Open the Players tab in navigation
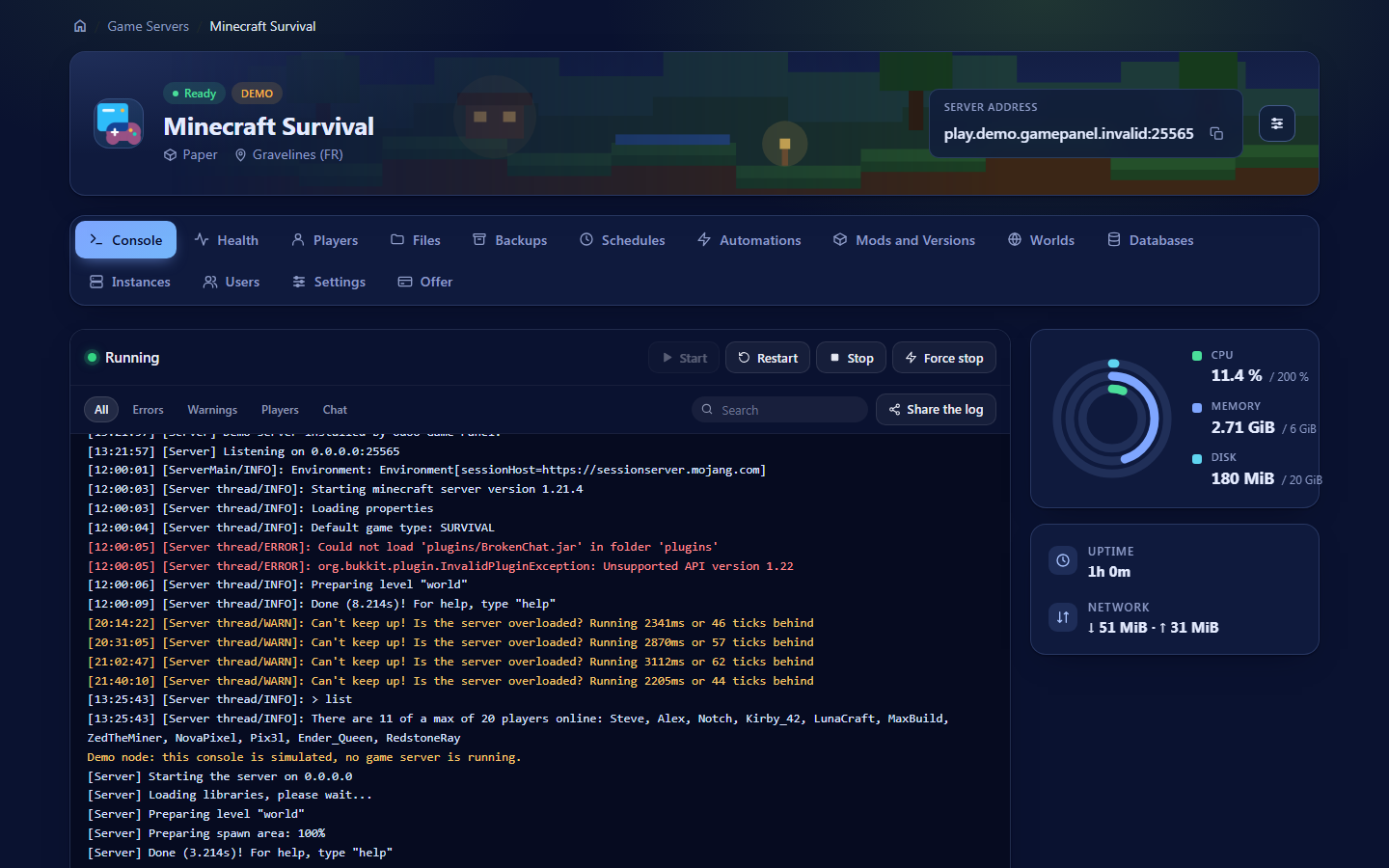 (325, 240)
